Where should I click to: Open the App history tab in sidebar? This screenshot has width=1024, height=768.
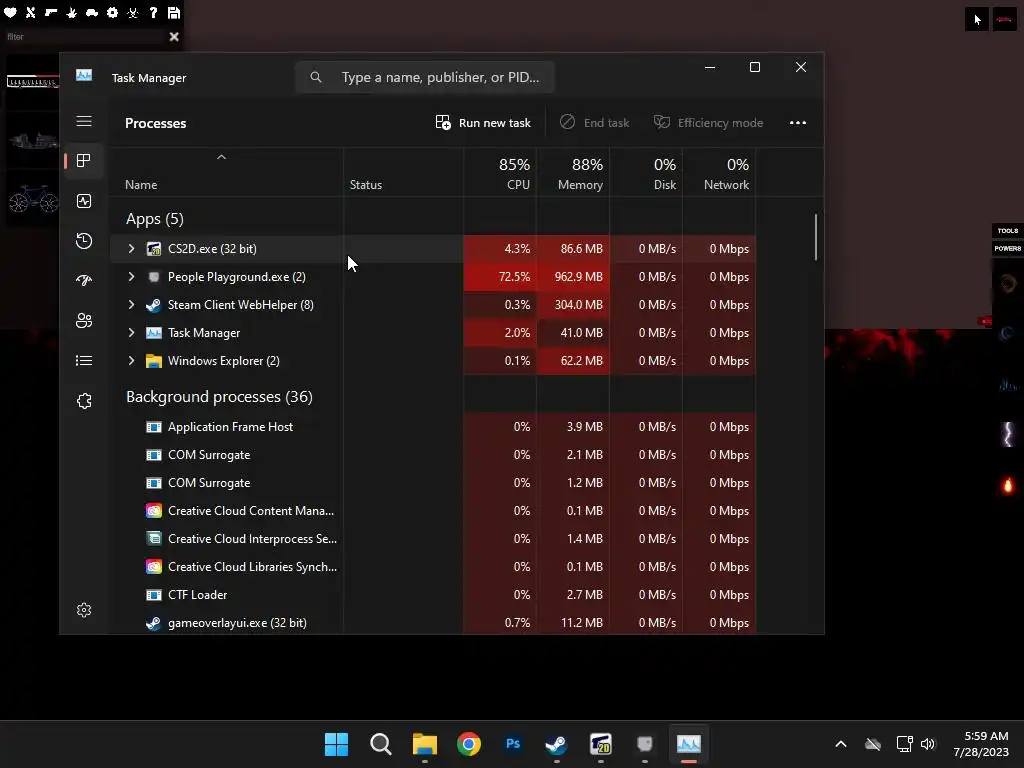point(84,241)
